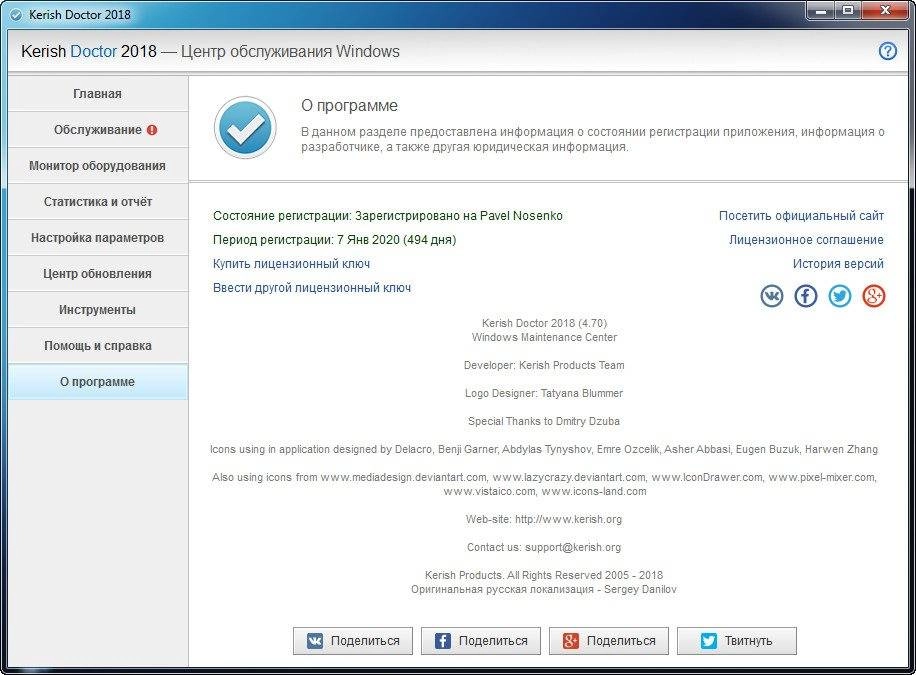
Task: Click the 'Icons using in application designed by' line
Action: click(x=544, y=449)
